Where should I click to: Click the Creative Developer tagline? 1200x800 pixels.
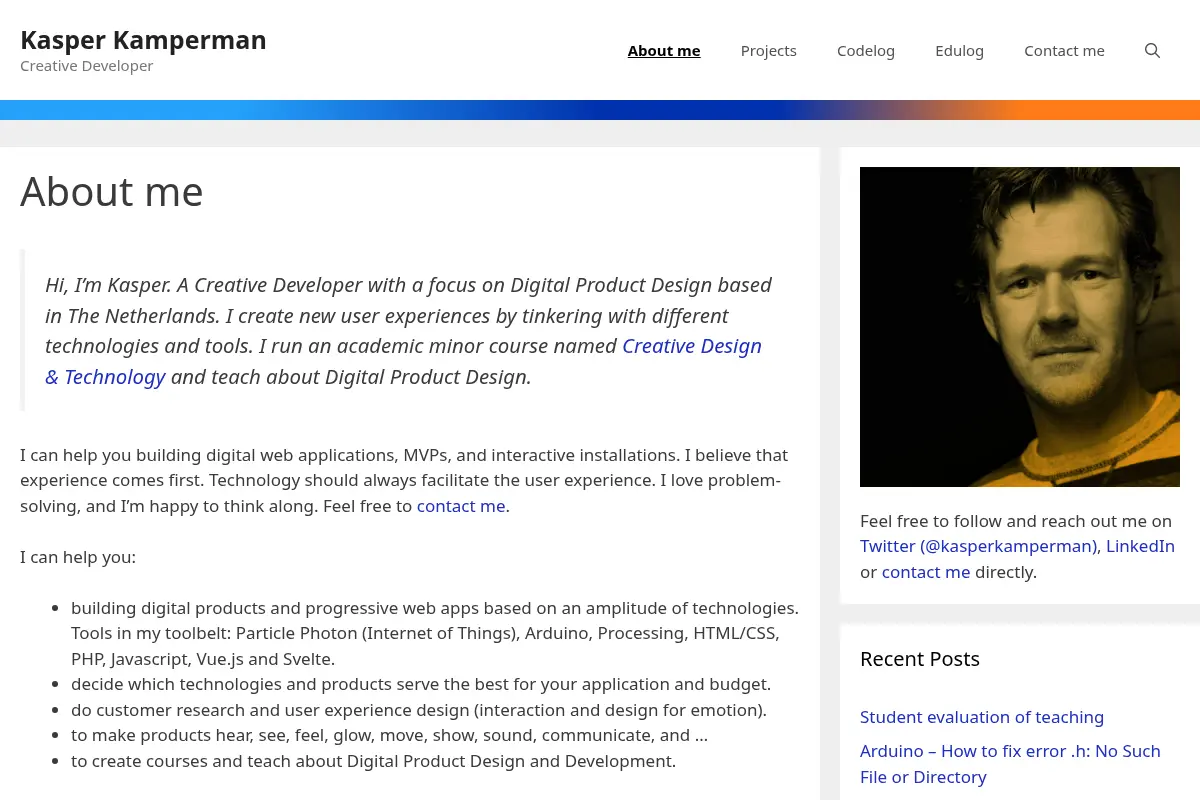coord(87,66)
